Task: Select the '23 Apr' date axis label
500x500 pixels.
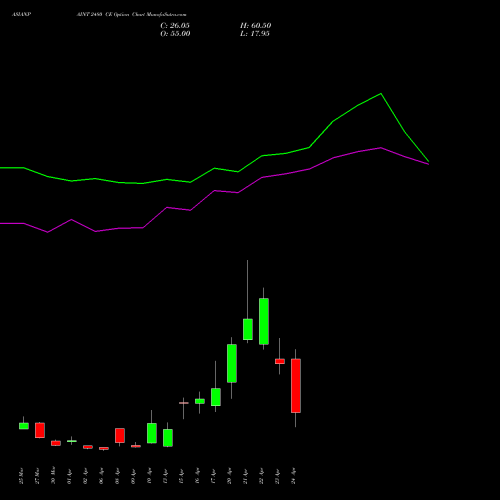Action: (277, 476)
